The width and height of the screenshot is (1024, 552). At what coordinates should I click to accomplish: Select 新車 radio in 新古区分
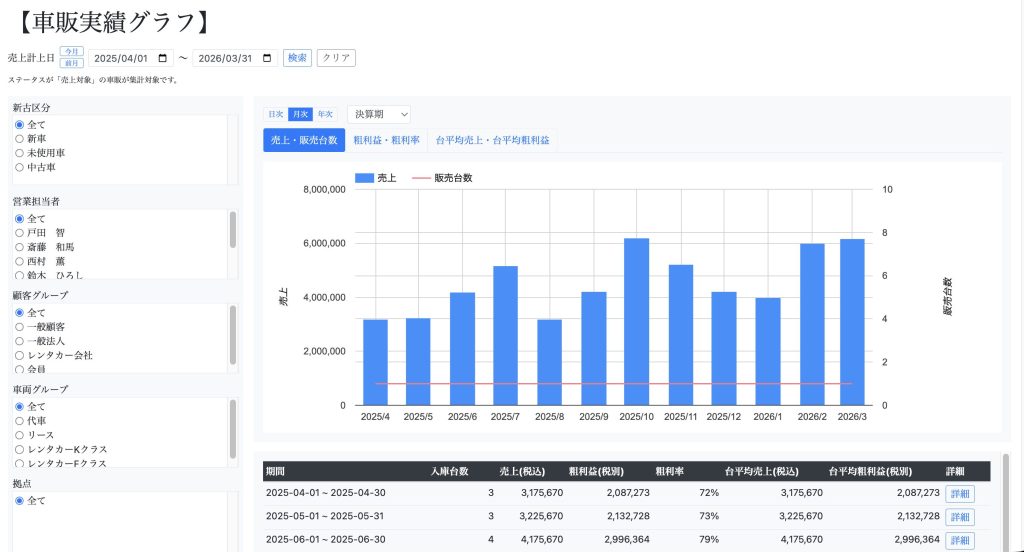(19, 139)
